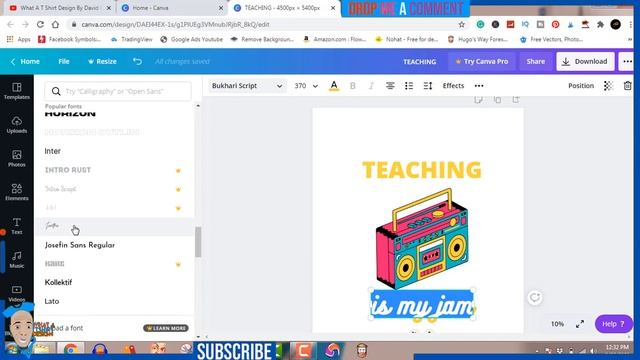The width and height of the screenshot is (640, 360).
Task: Open Chrome from the Windows taskbar
Action: click(71, 350)
